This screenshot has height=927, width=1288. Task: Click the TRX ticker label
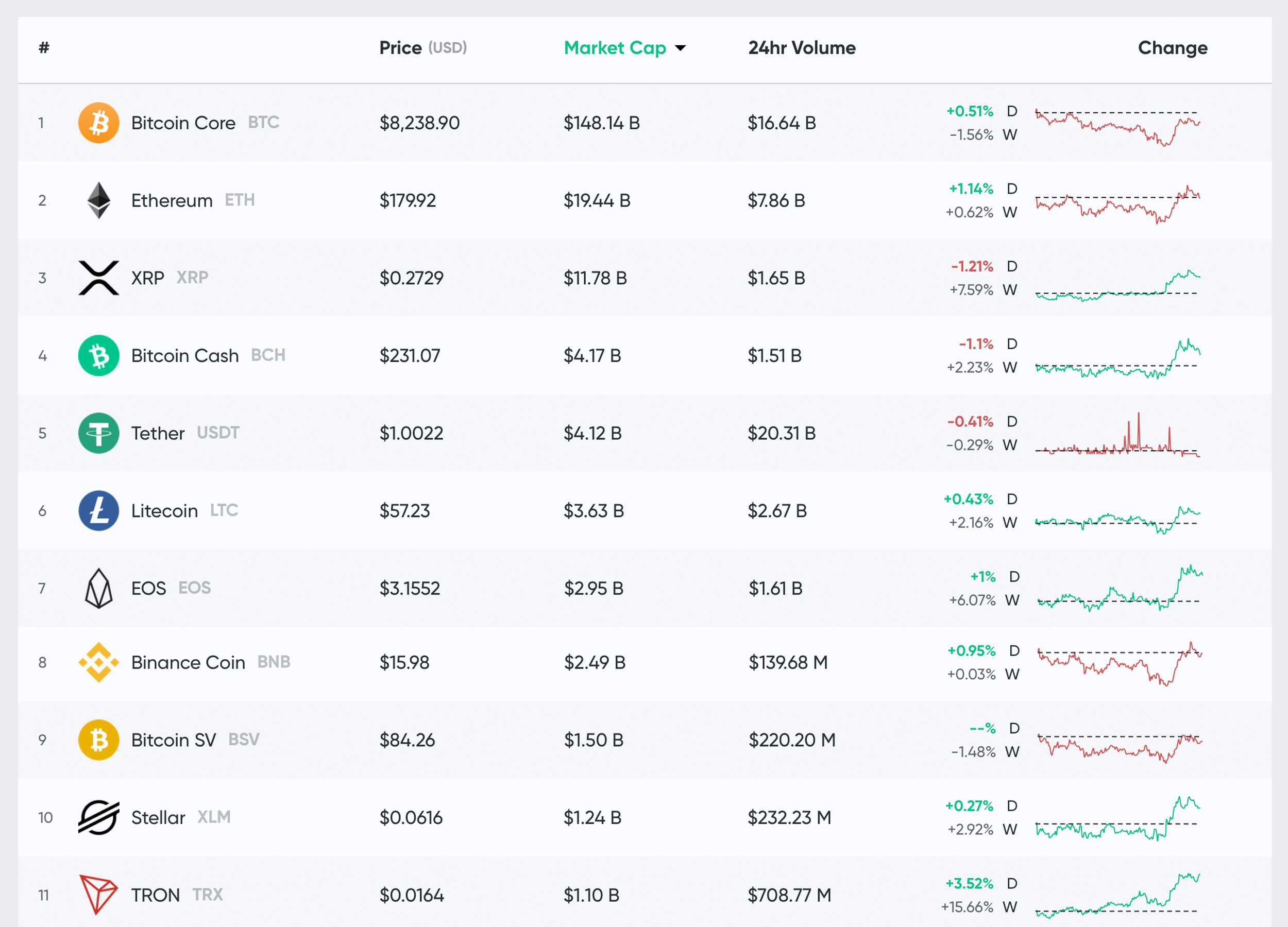pos(208,895)
